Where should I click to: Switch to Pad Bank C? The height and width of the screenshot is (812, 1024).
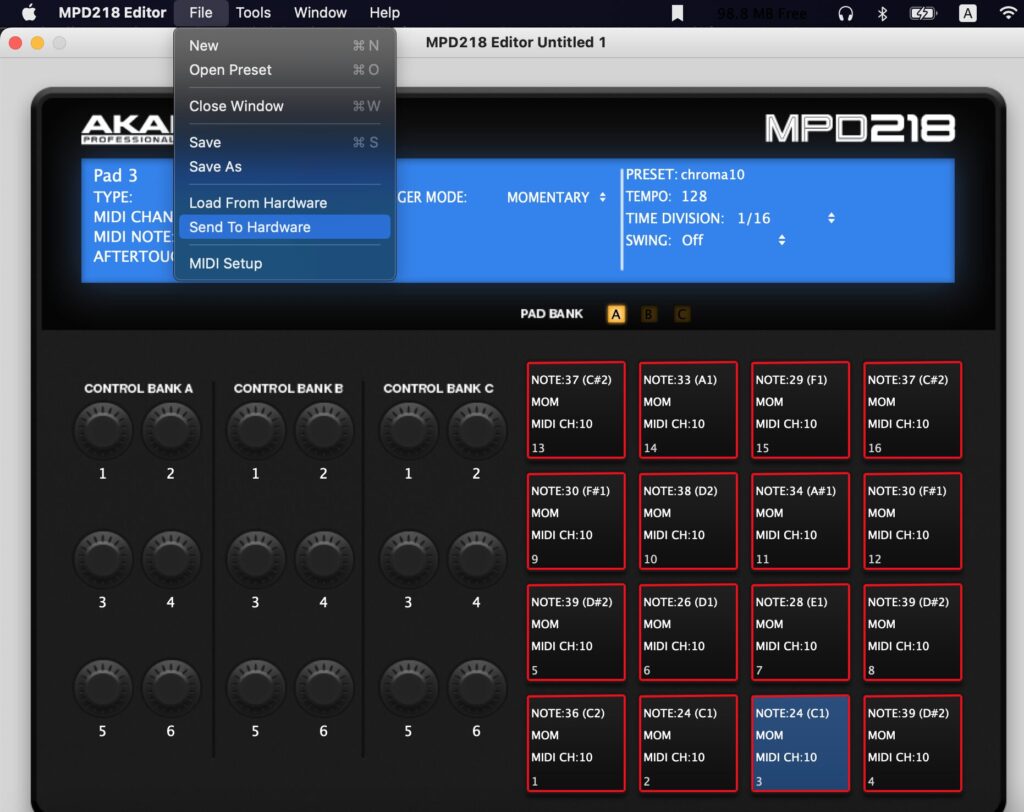pyautogui.click(x=682, y=314)
